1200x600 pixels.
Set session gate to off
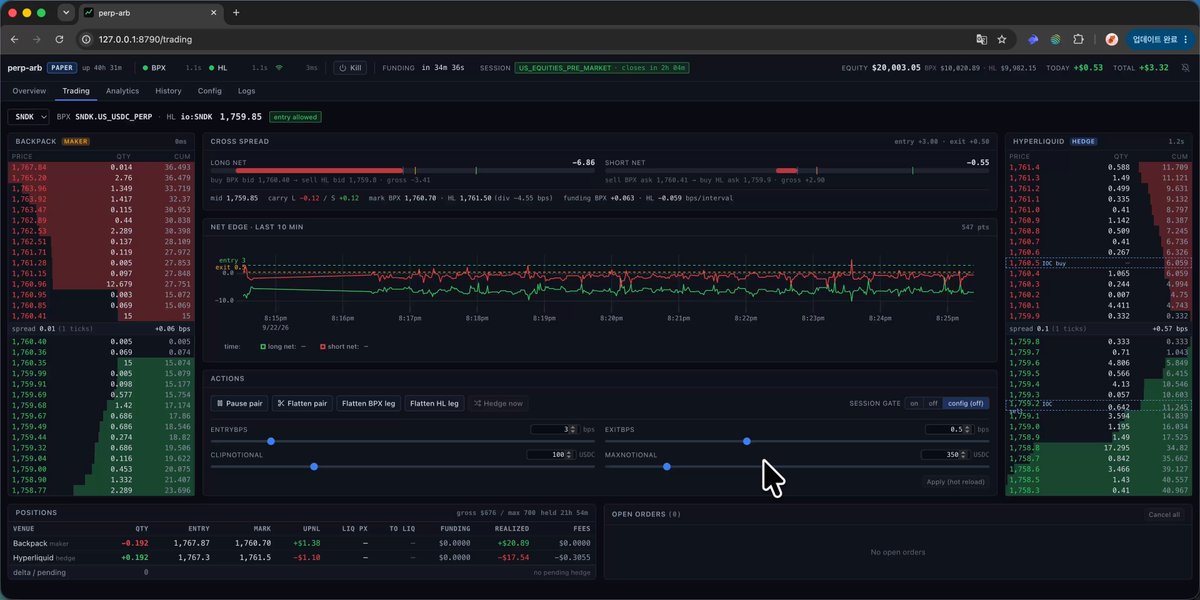[932, 403]
